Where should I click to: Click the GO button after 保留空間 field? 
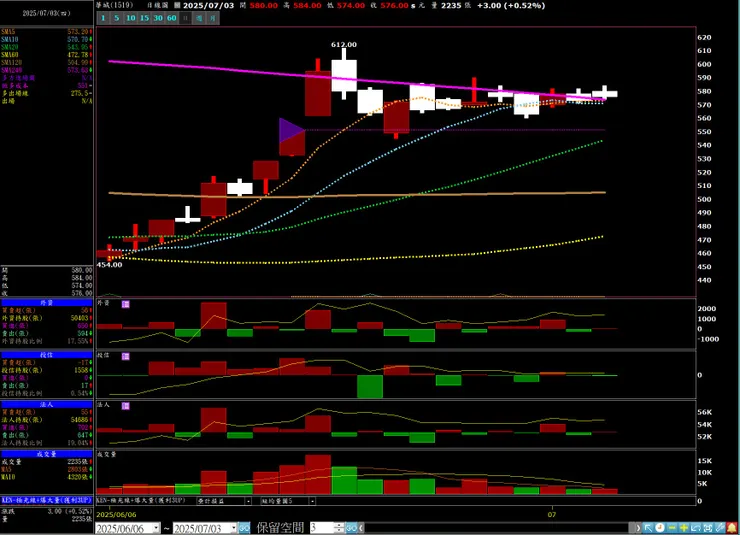pyautogui.click(x=352, y=528)
